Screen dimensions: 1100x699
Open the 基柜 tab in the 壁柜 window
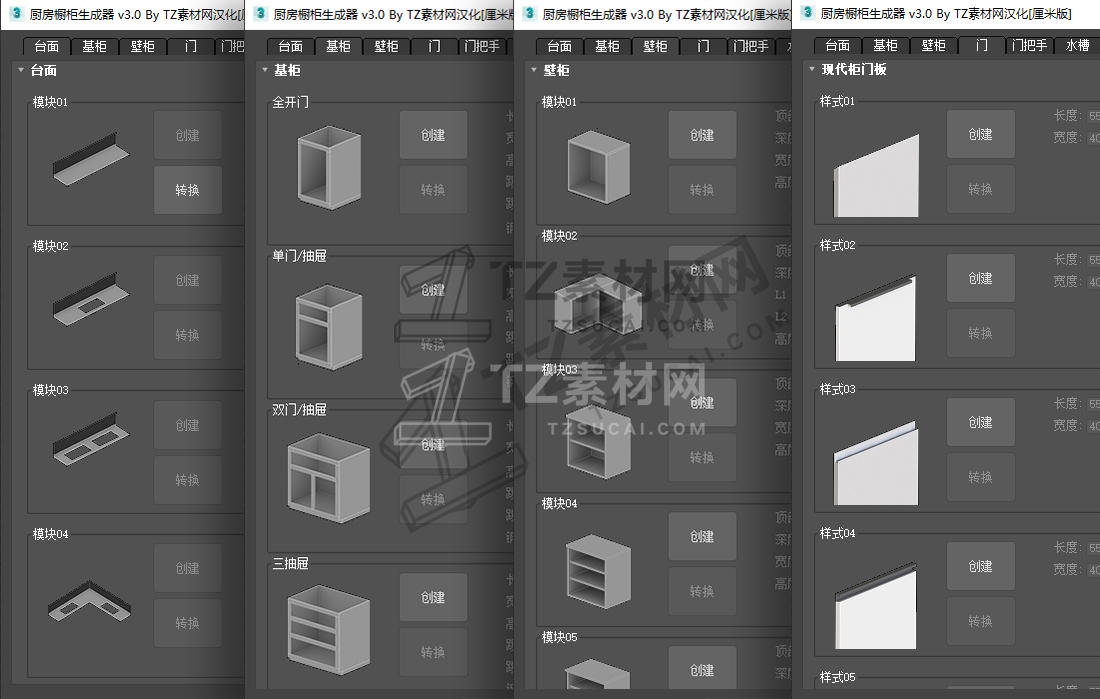click(607, 46)
